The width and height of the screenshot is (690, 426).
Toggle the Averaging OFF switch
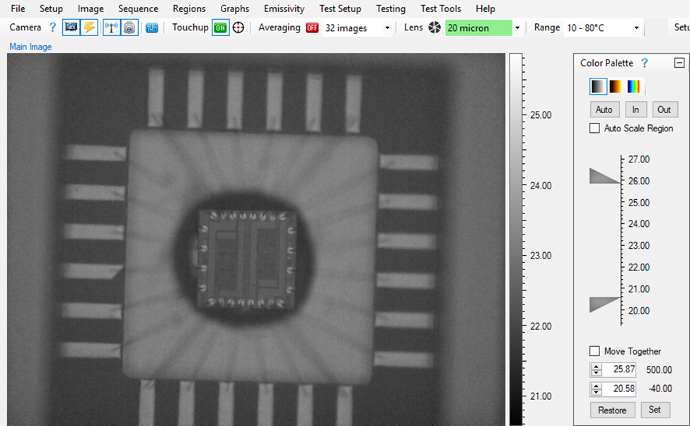(x=312, y=28)
